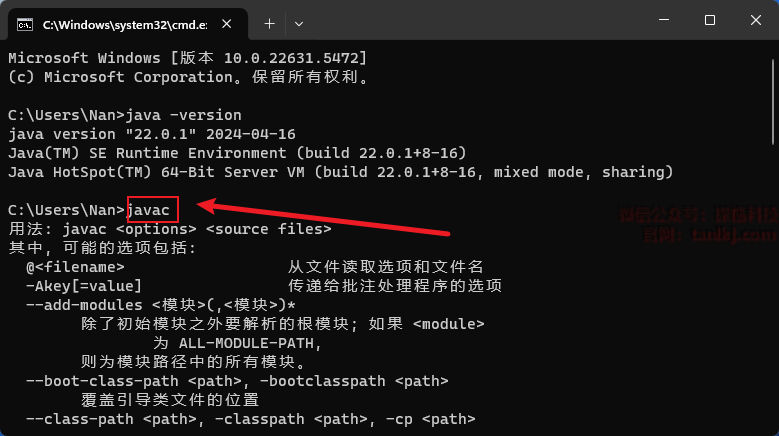Click the java version "22.0.1" output line
The width and height of the screenshot is (779, 436).
(151, 134)
